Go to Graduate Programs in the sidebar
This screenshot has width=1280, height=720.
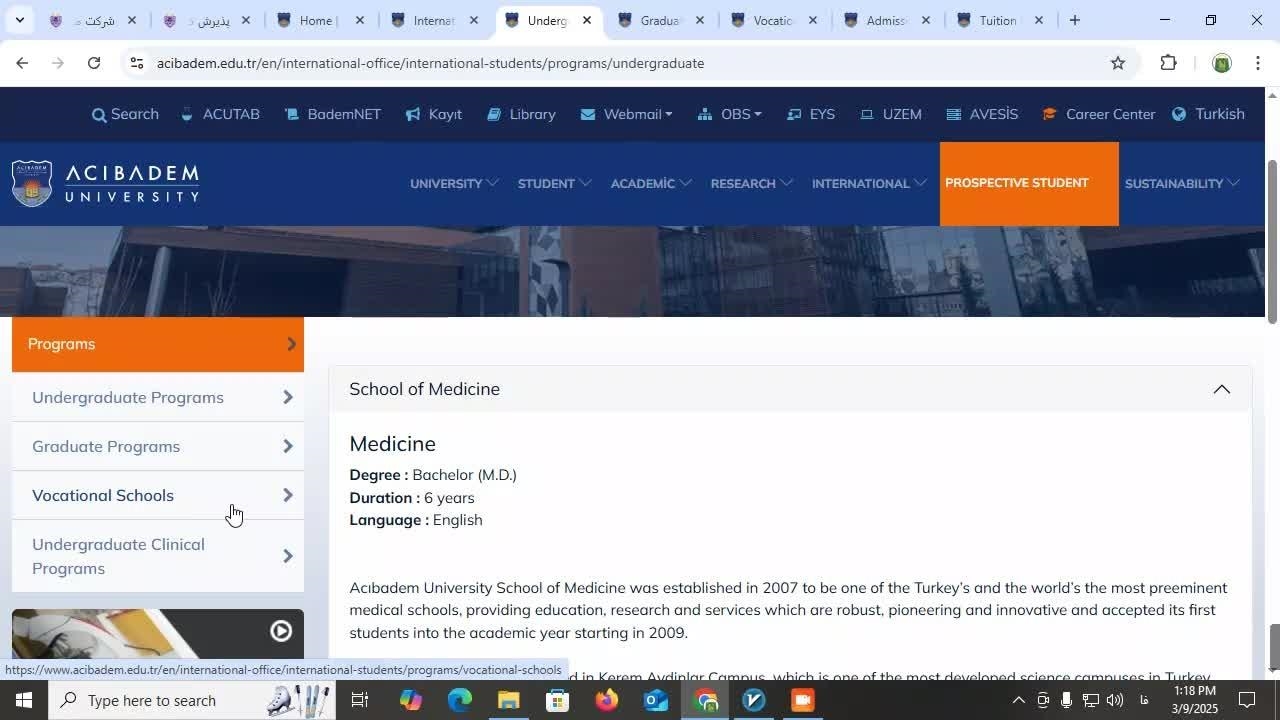pyautogui.click(x=106, y=446)
